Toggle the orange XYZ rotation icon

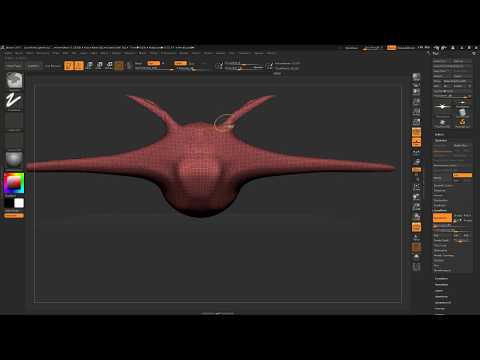[416, 170]
